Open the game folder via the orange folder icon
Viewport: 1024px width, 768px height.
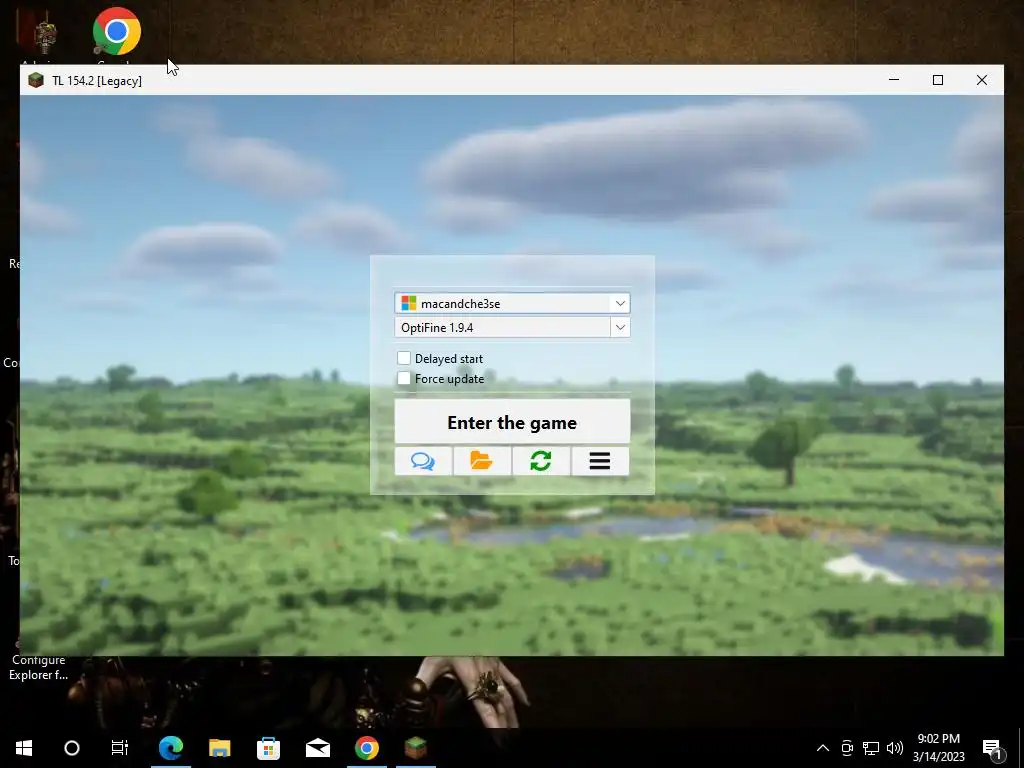pos(482,461)
